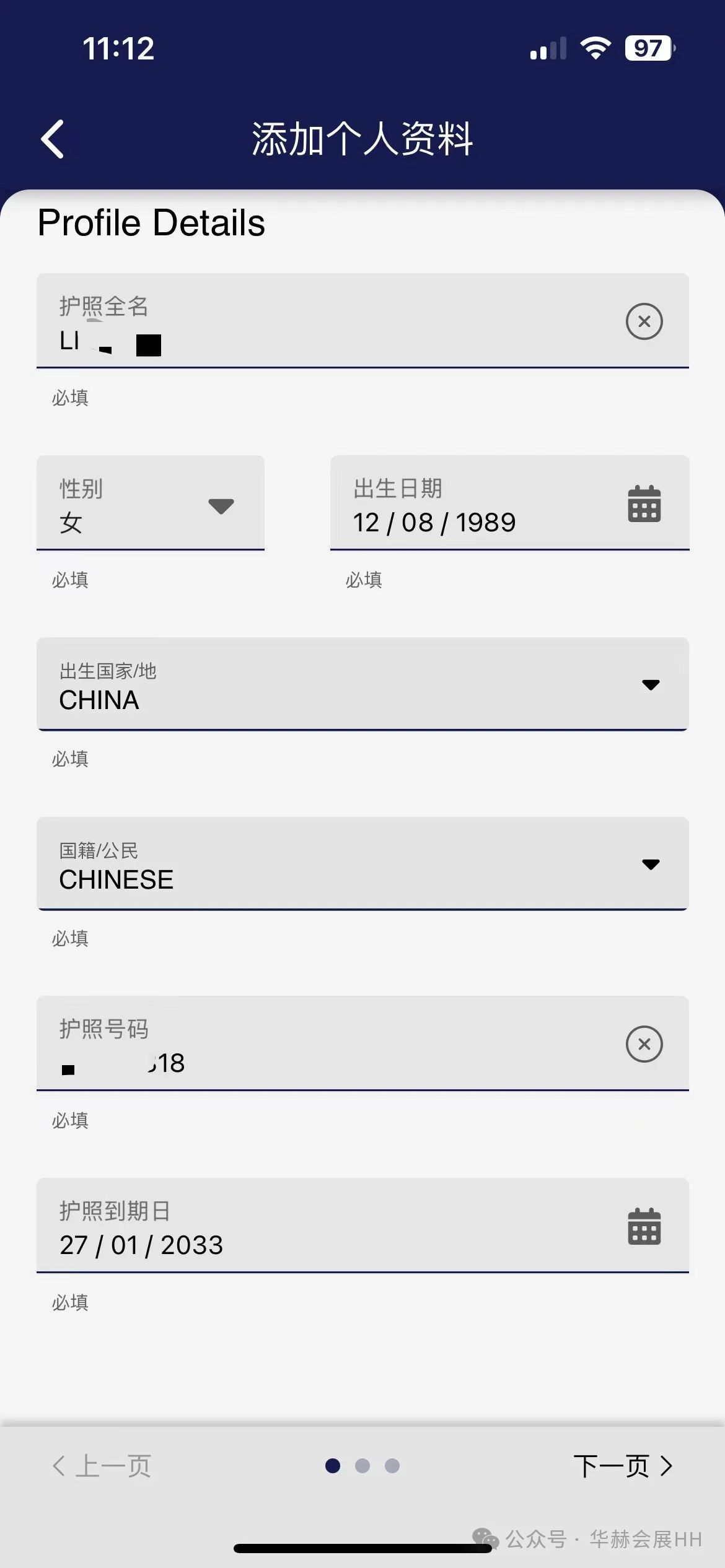Viewport: 725px width, 1568px height.
Task: Tap the cellular signal bars icon
Action: (548, 48)
